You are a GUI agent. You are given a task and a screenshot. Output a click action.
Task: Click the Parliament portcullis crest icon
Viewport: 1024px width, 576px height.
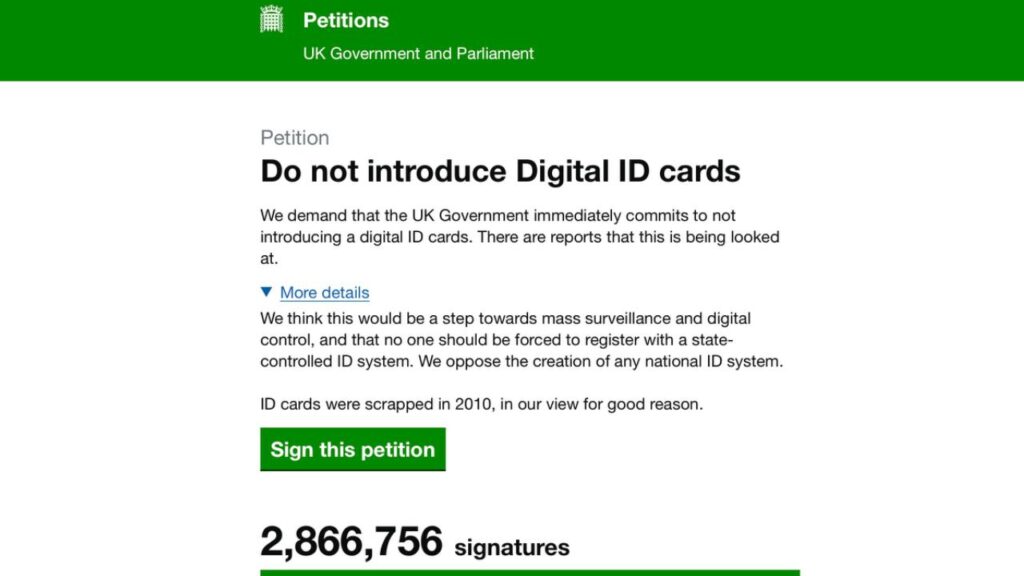(x=271, y=20)
